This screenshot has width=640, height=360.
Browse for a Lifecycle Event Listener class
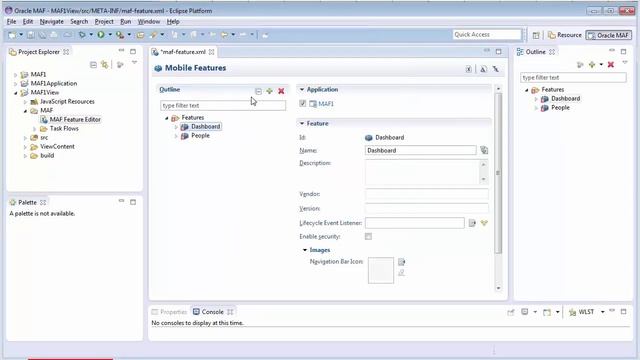[472, 223]
